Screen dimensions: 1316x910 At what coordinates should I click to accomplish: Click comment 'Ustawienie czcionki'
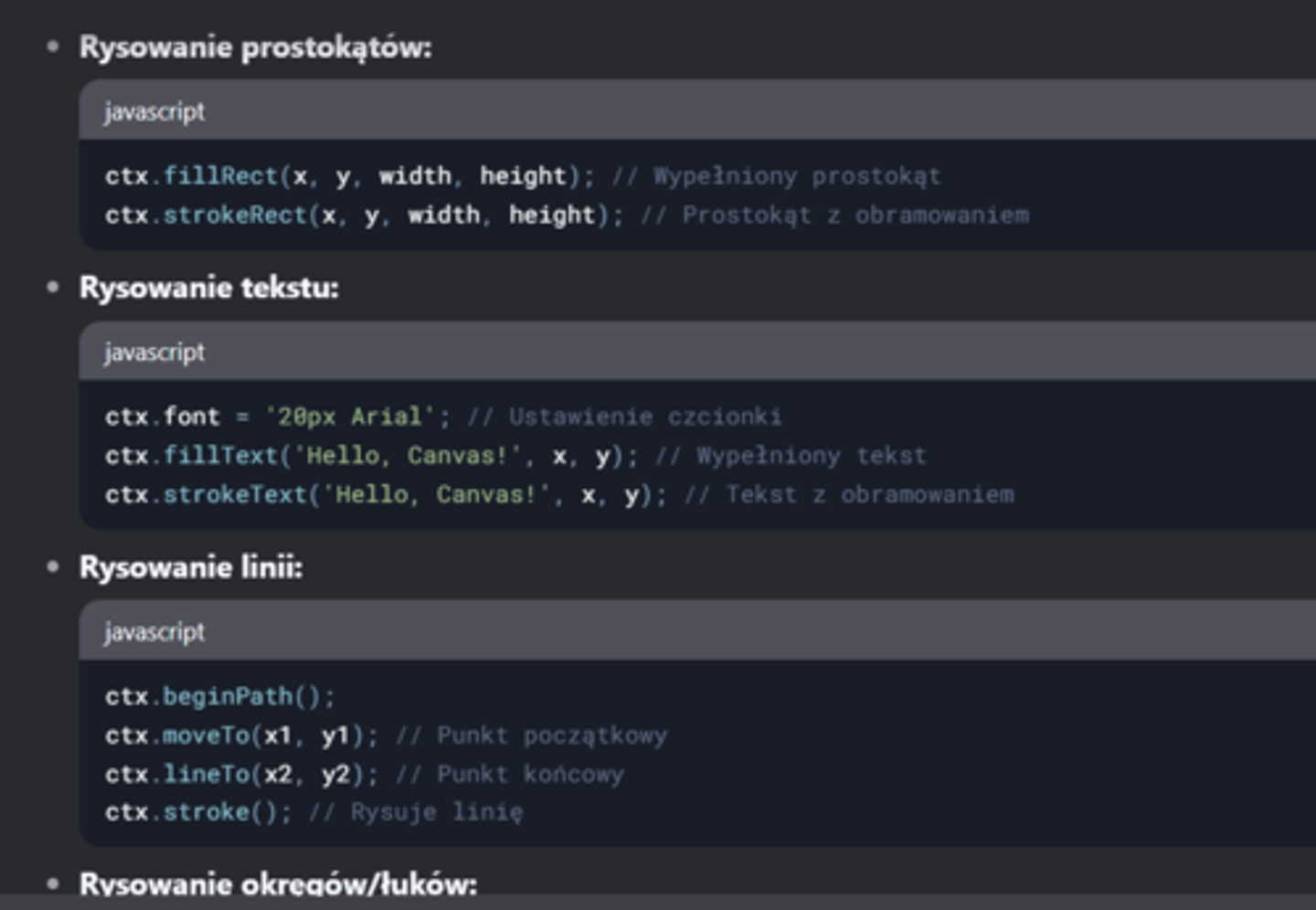625,417
